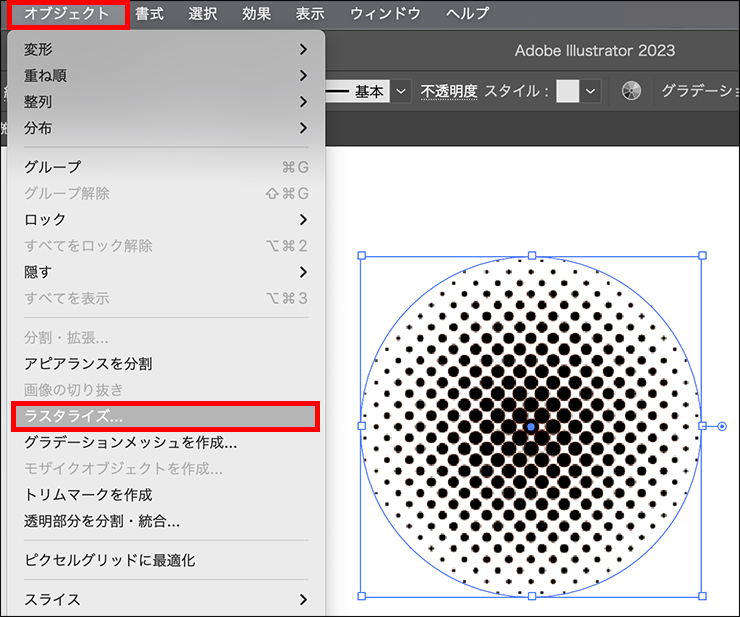740x617 pixels.
Task: Click the グラデーション button in control bar
Action: (x=699, y=91)
